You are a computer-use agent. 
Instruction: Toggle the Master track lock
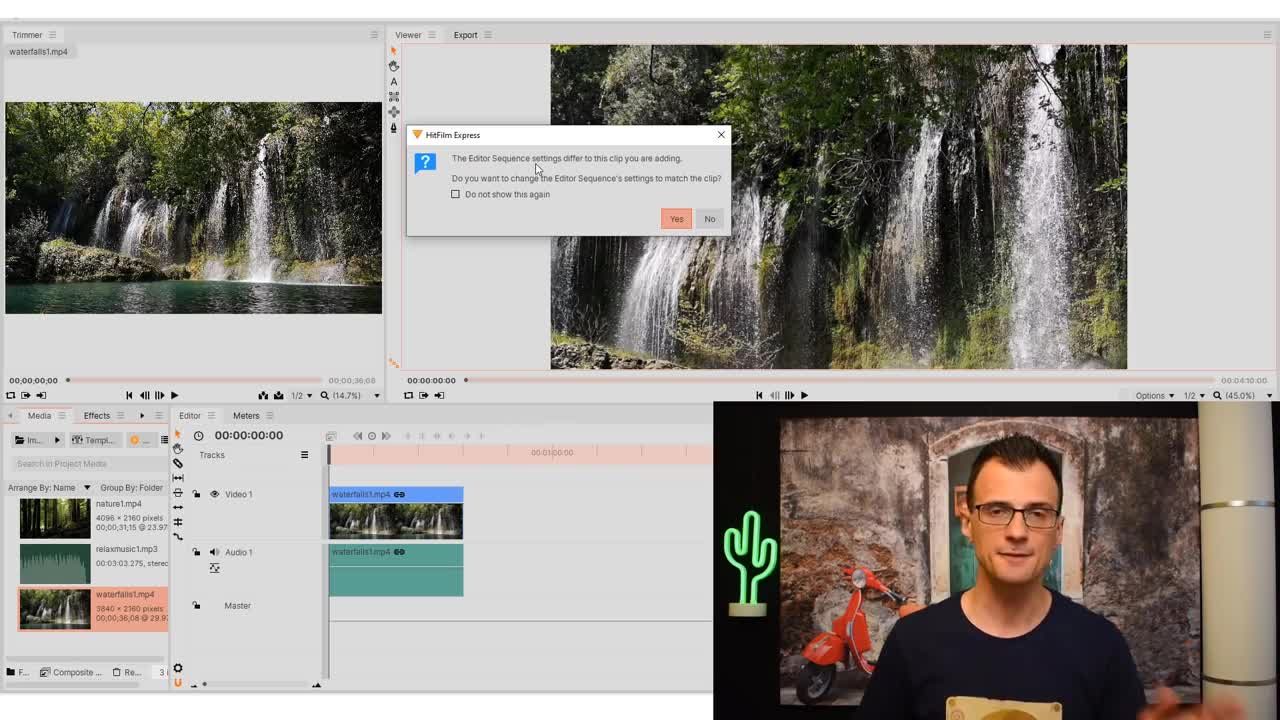pyautogui.click(x=196, y=605)
